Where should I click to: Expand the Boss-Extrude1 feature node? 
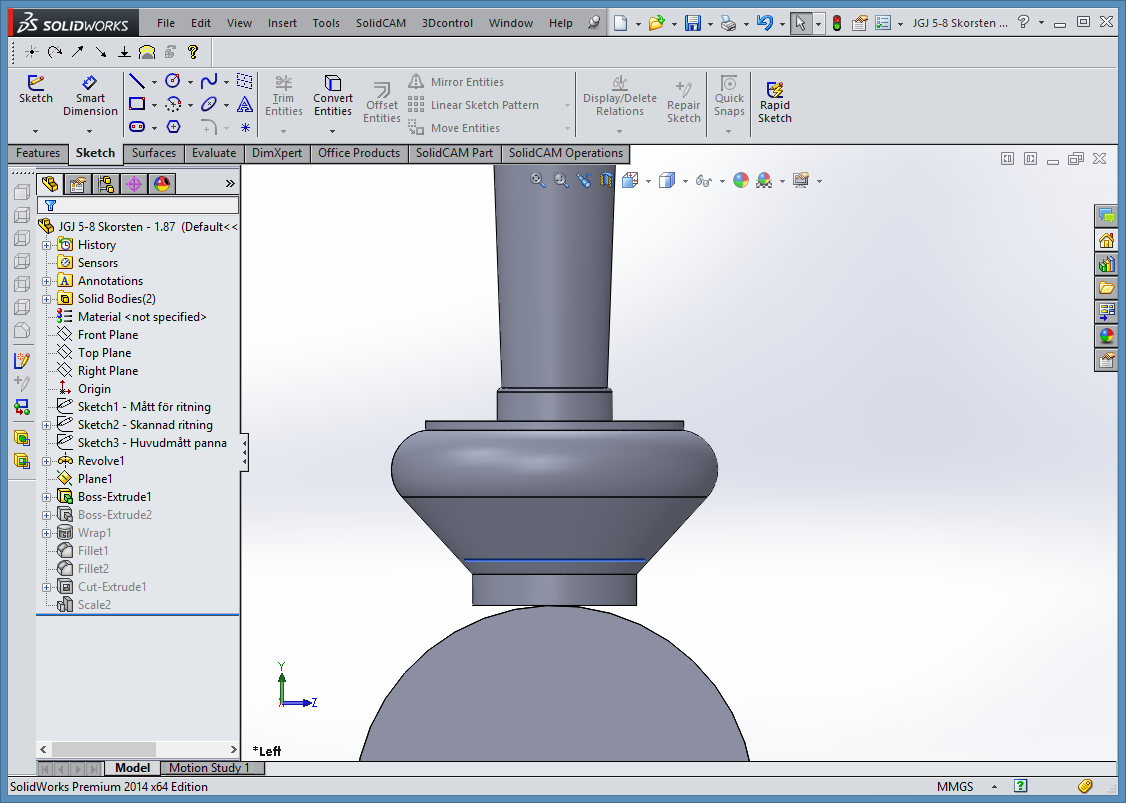(47, 497)
